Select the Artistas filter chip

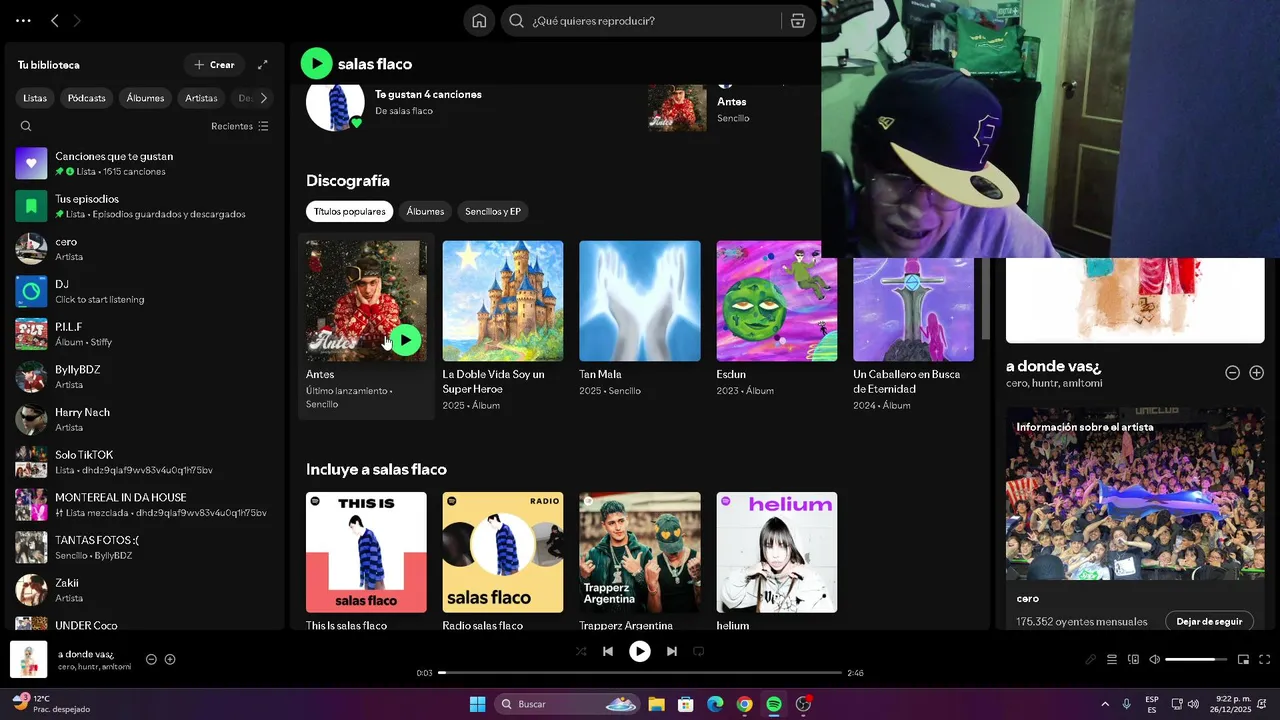pyautogui.click(x=201, y=98)
